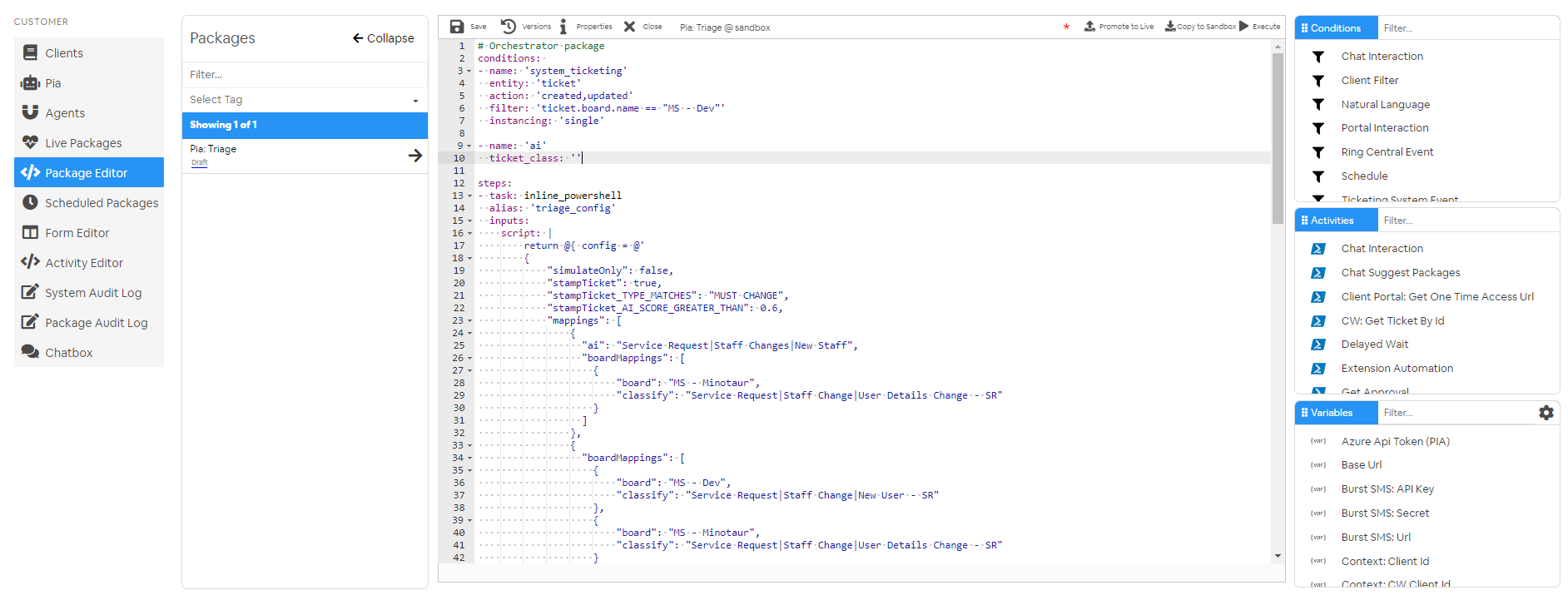Image resolution: width=1568 pixels, height=595 pixels.
Task: Click scroll-down arrow of code editor
Action: [1278, 556]
